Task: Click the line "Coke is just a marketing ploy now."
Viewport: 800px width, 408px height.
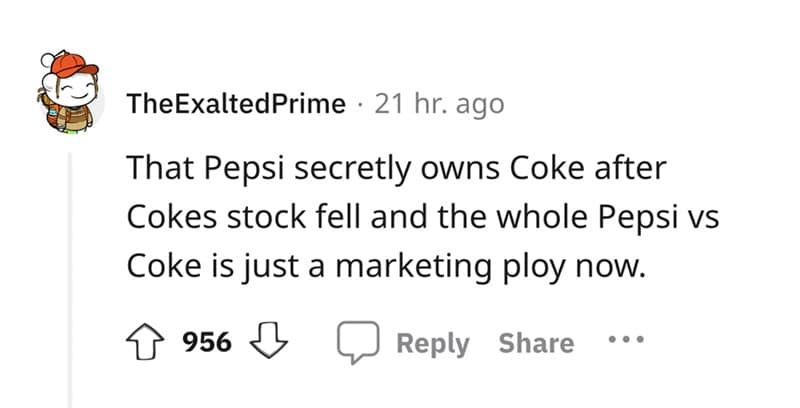Action: coord(381,266)
